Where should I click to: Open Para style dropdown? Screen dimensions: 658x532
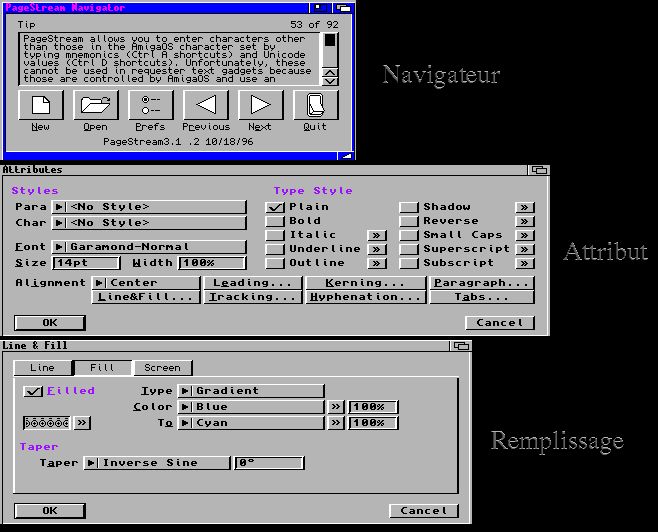[149, 207]
